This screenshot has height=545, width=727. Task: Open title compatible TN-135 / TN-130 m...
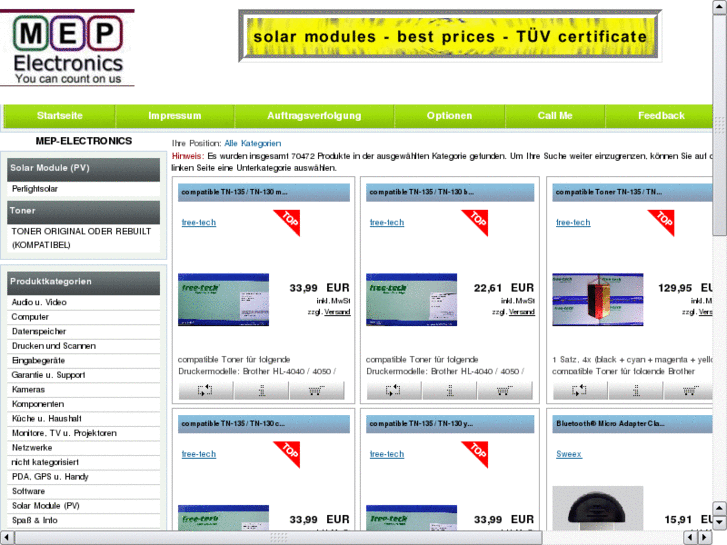234,192
